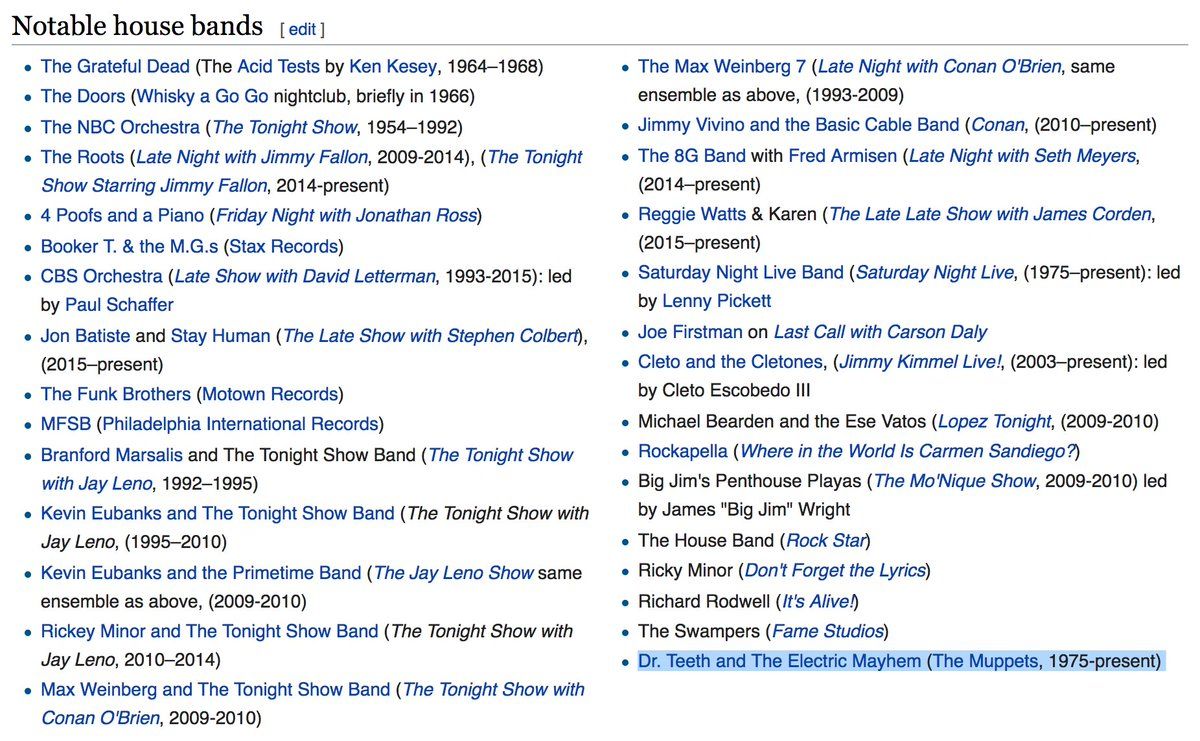
Task: Open the Stax Records link
Action: tap(285, 245)
